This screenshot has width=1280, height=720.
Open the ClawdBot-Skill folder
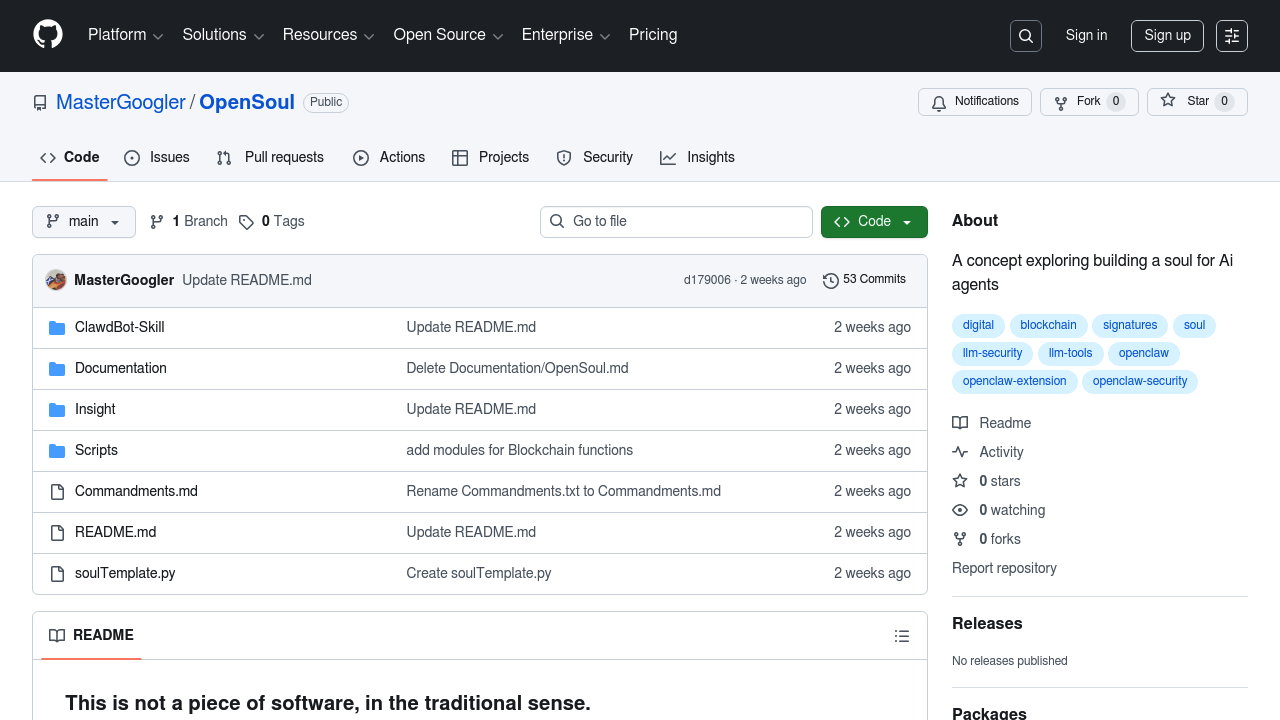tap(119, 327)
